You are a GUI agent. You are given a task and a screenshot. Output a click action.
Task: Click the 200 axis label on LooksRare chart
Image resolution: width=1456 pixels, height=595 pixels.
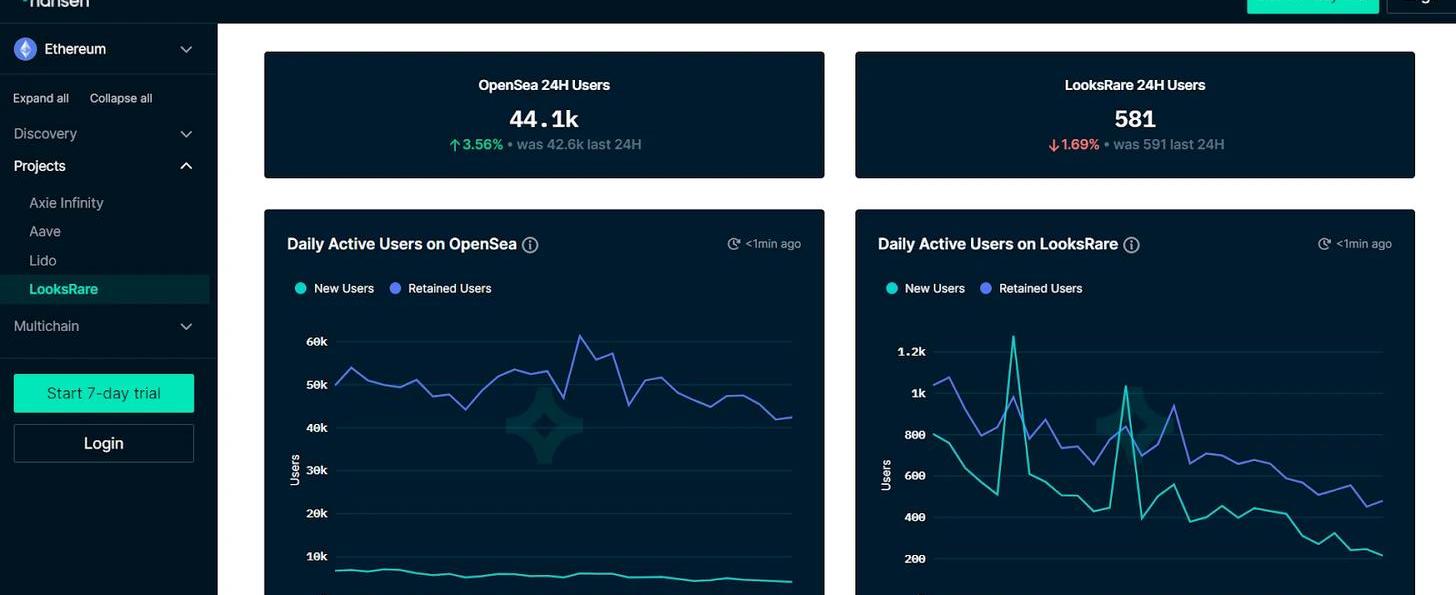[915, 559]
